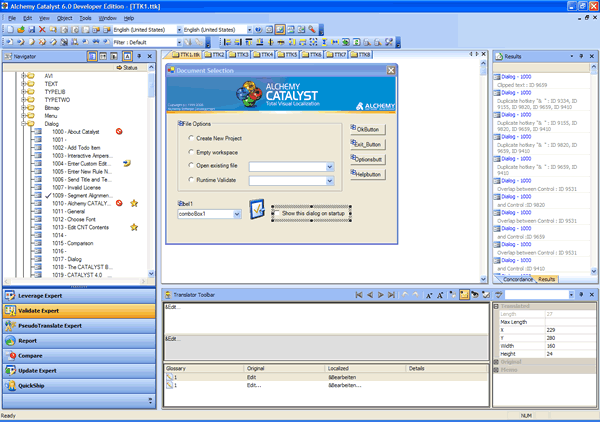Select 1009 - Segment Alignmen... in the tree
Viewport: 600px width, 422px height.
[82, 196]
